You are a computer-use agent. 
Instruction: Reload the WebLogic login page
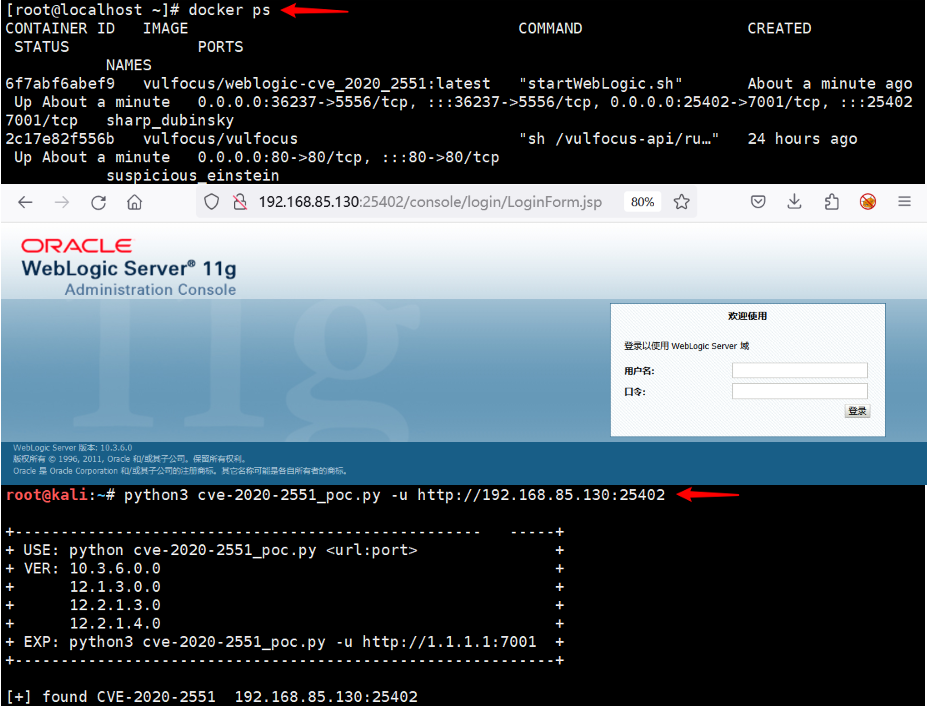98,202
